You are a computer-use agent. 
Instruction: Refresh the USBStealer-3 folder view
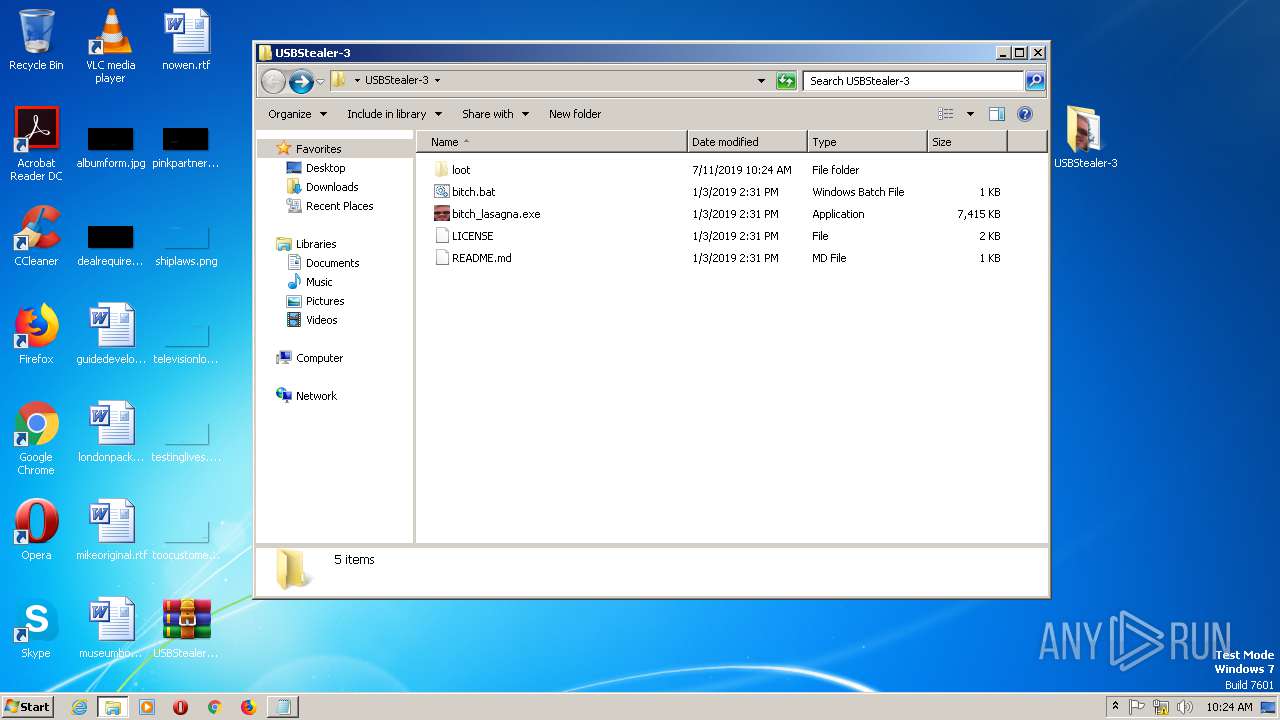[x=786, y=81]
